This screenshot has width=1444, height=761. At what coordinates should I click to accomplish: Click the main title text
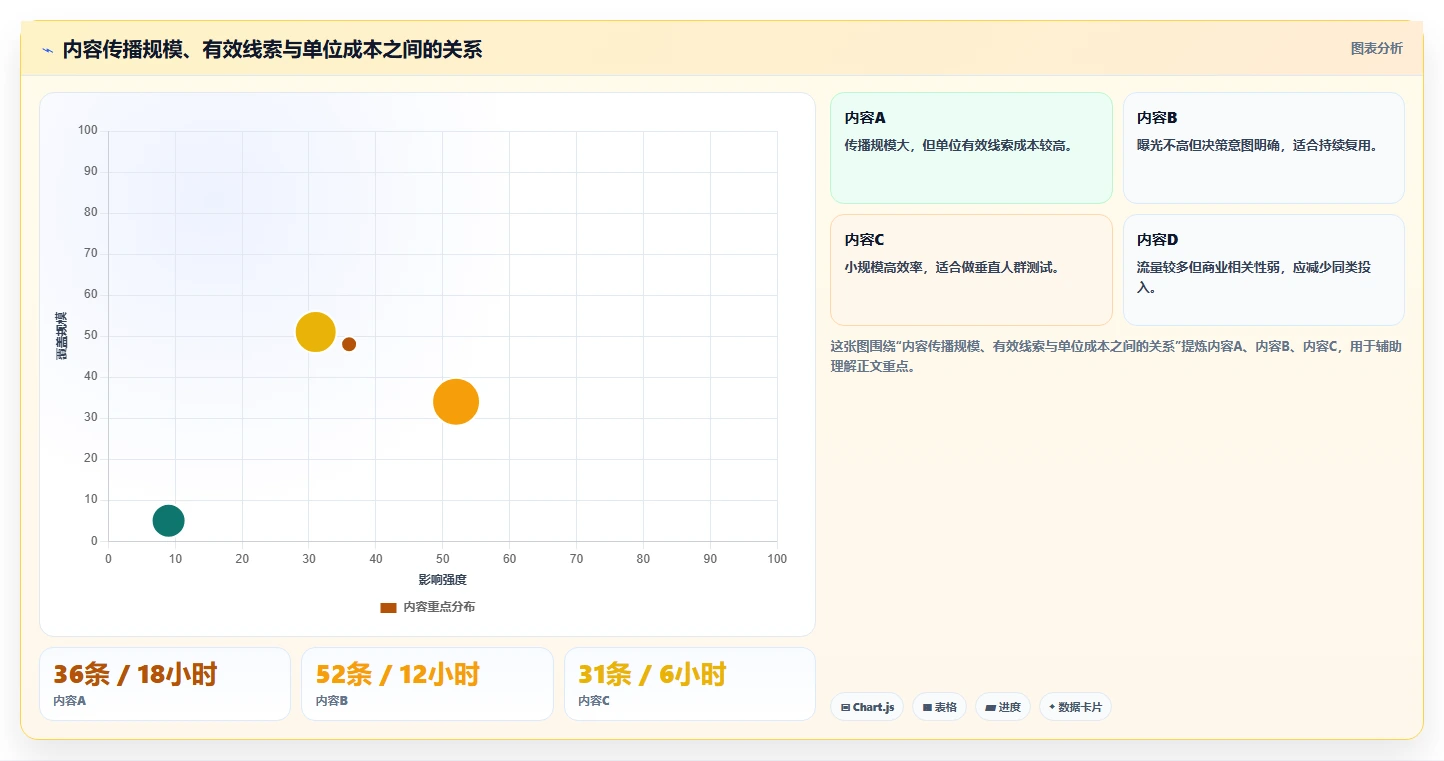[272, 50]
